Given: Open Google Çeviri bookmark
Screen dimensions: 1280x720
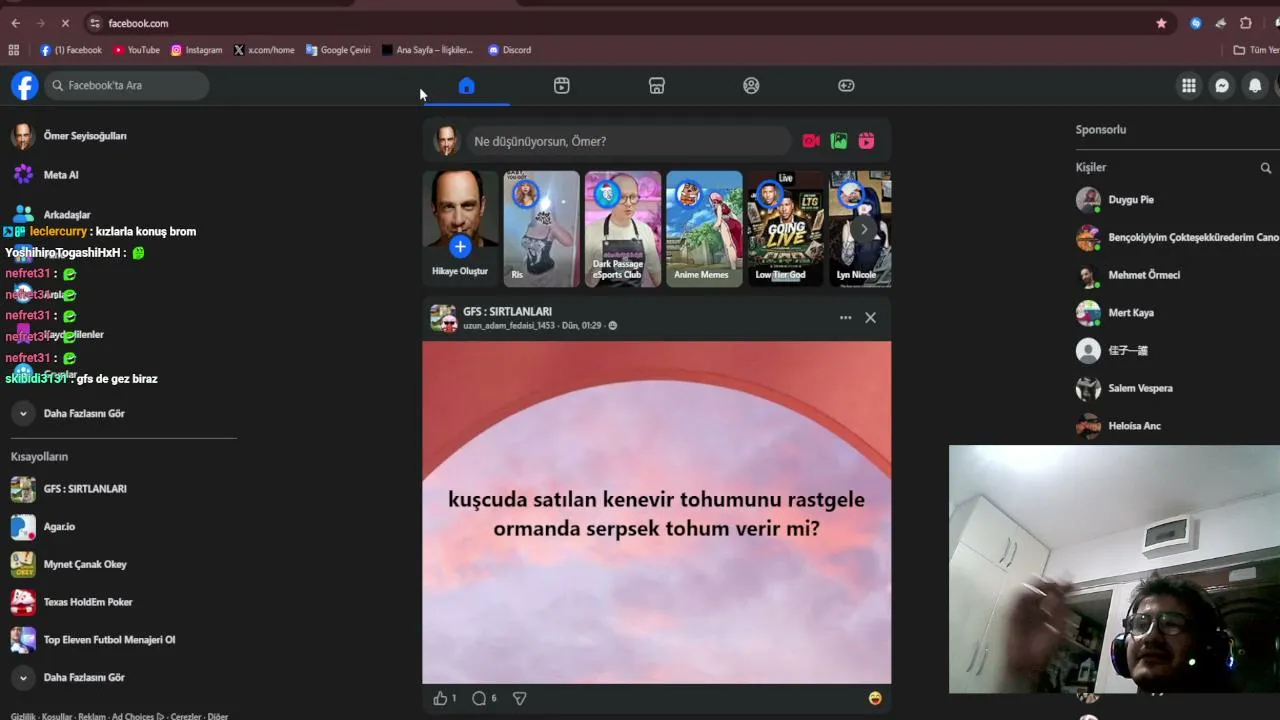Looking at the screenshot, I should point(338,50).
